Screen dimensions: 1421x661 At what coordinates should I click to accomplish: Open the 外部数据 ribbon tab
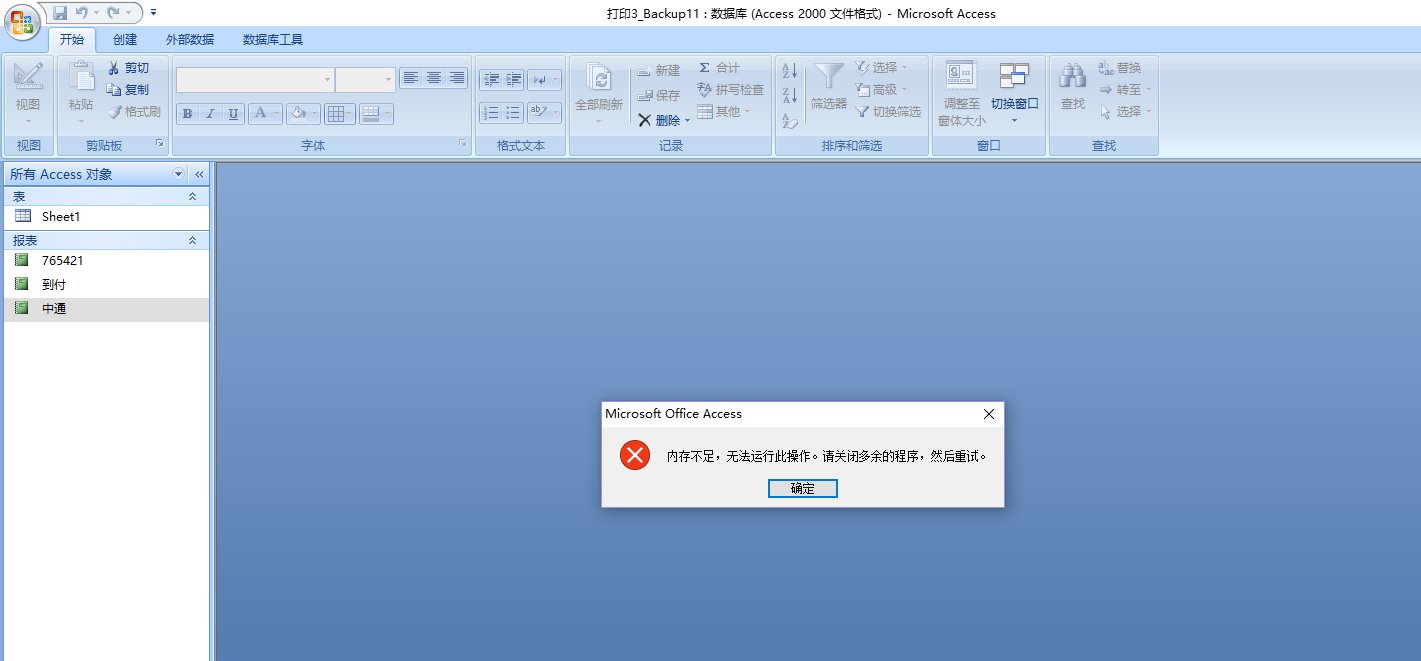(190, 40)
